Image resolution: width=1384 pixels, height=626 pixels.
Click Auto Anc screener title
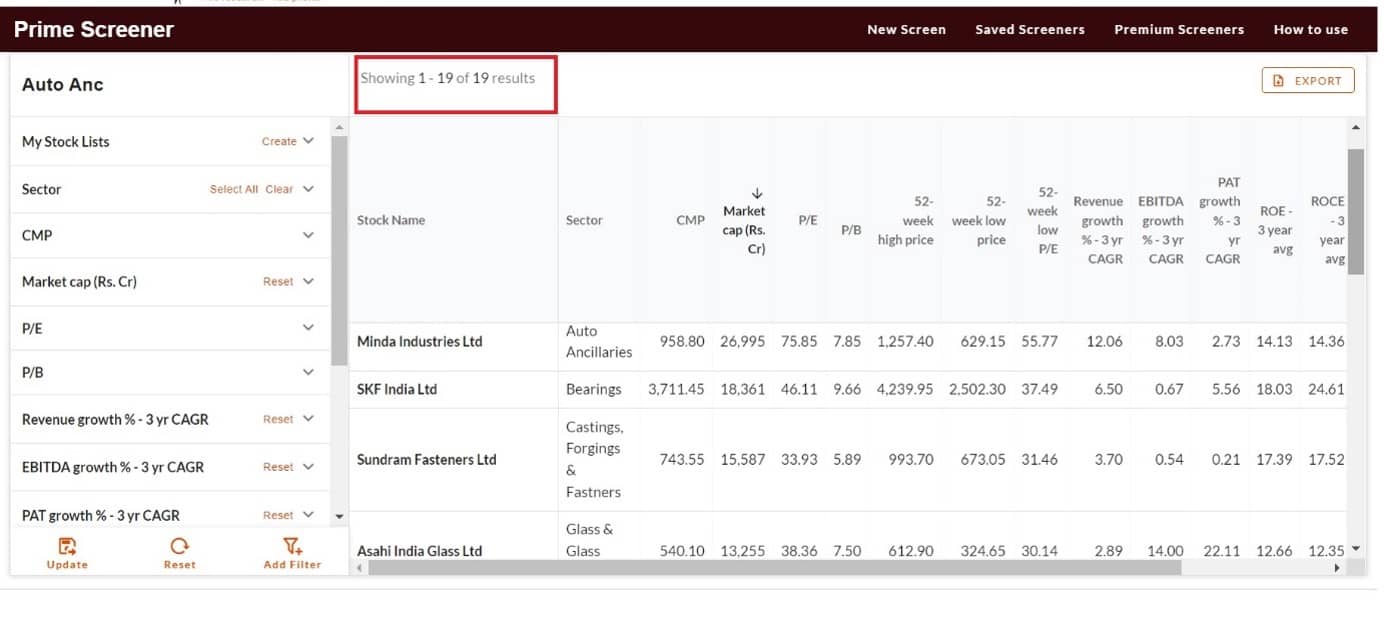pos(62,85)
